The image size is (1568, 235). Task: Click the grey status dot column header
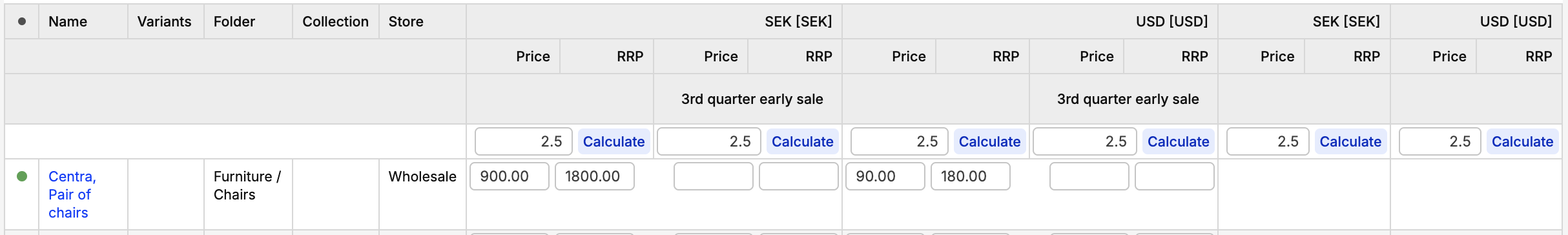[x=22, y=21]
